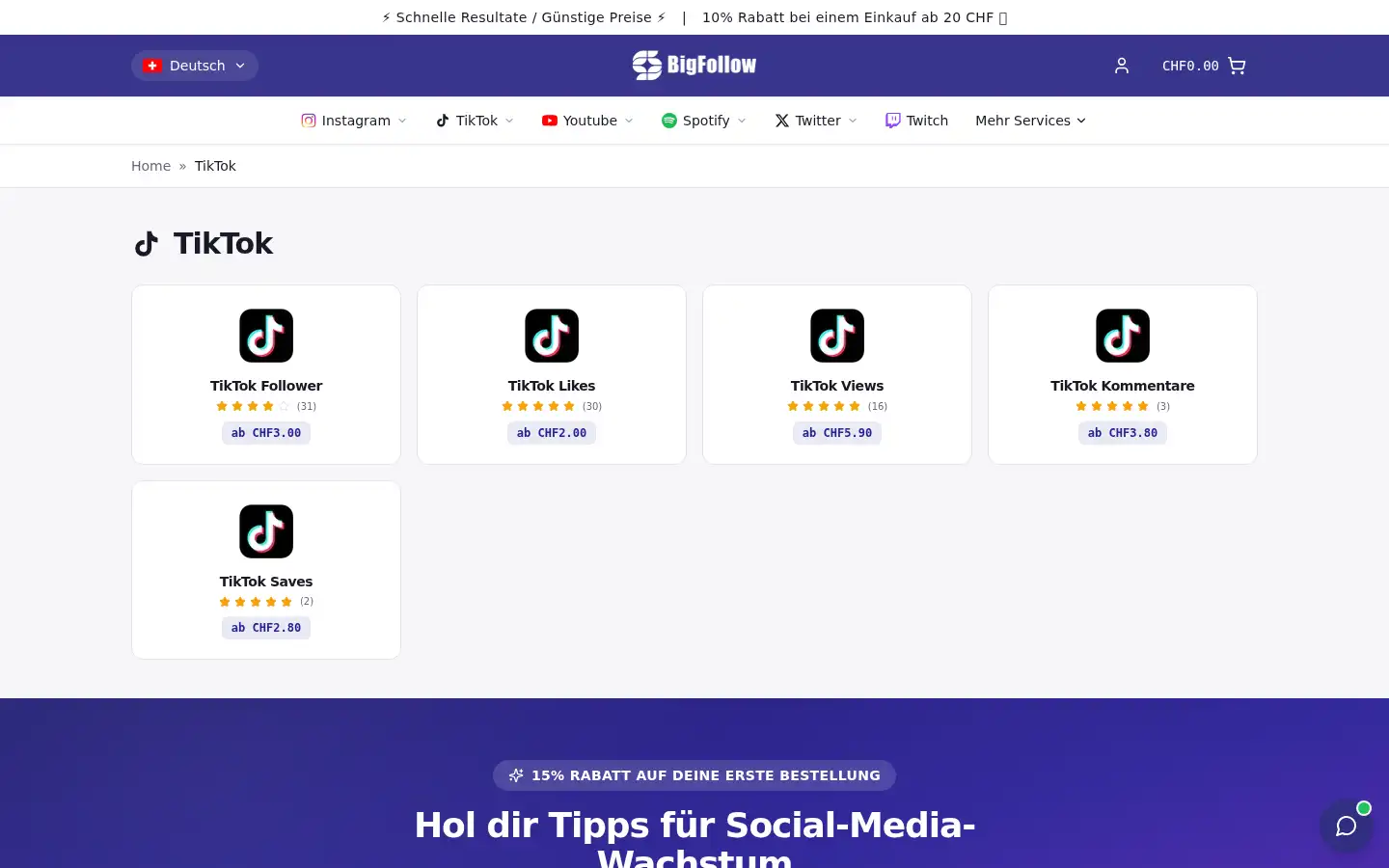
Task: Click the ab CHF3.00 price badge
Action: (x=266, y=433)
